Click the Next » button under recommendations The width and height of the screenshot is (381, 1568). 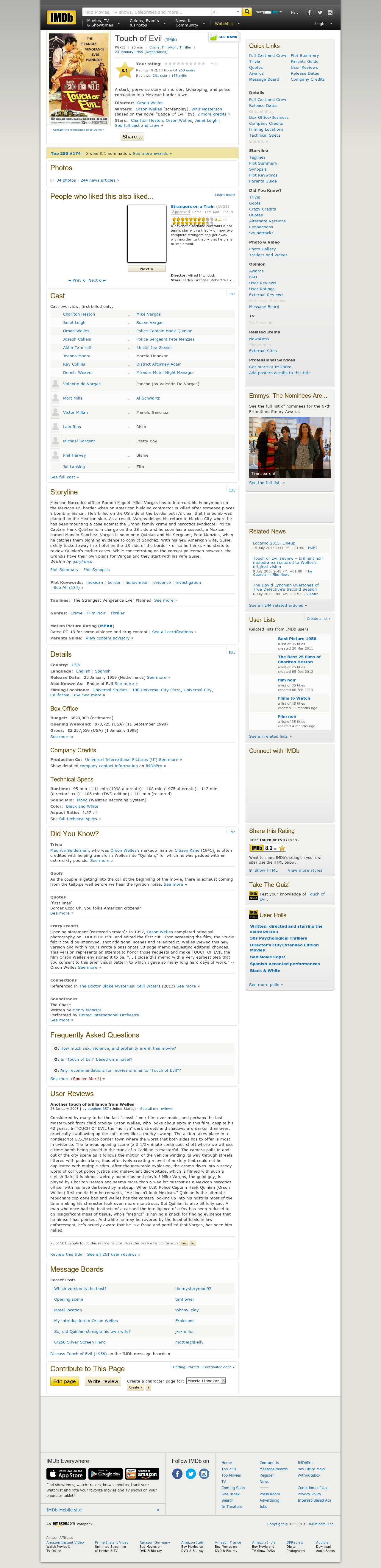pos(147,269)
